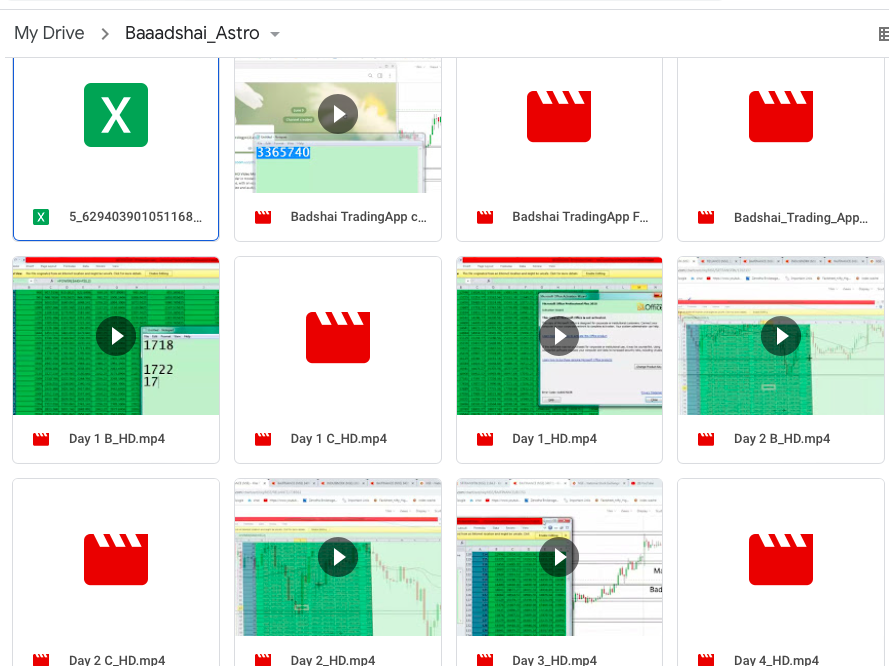Play the Day 2_HD.mp4 video preview
The height and width of the screenshot is (666, 889).
(338, 557)
